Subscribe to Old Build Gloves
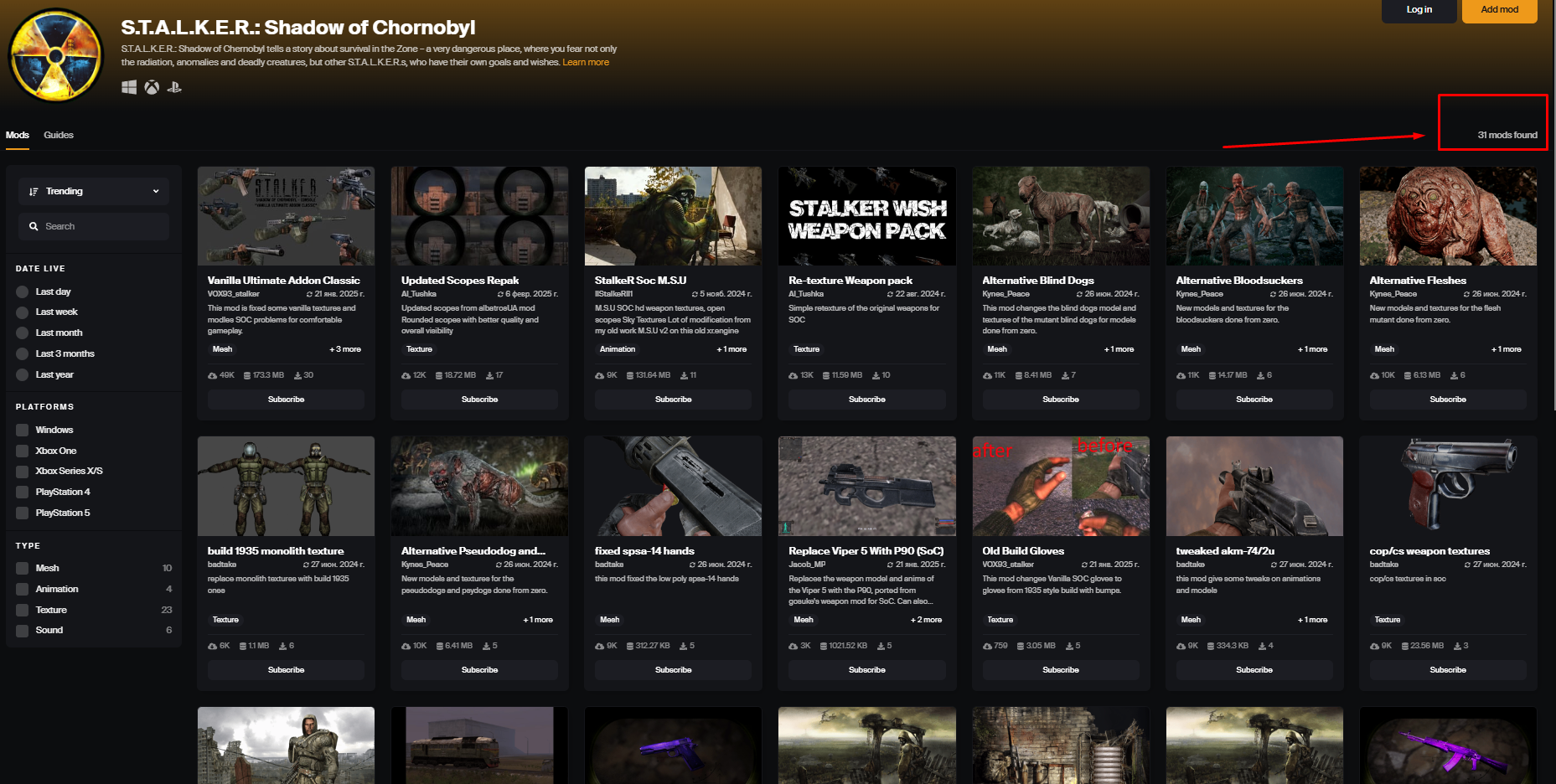Screen dimensions: 1556x784 coord(1060,670)
